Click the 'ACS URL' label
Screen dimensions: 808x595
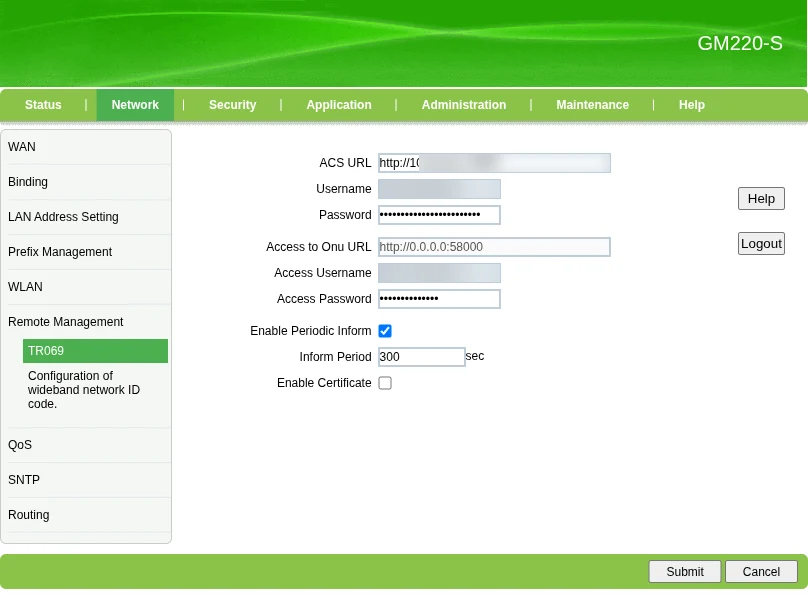pyautogui.click(x=345, y=163)
